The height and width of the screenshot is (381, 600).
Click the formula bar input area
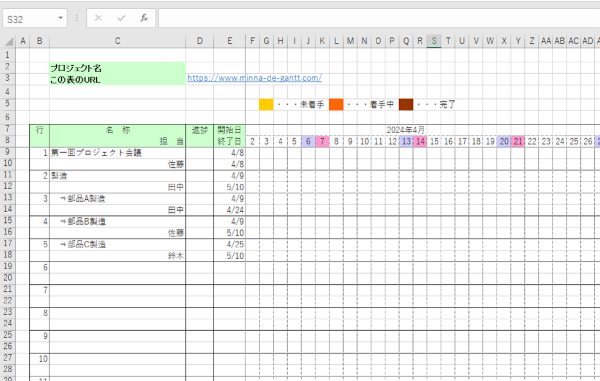(379, 18)
